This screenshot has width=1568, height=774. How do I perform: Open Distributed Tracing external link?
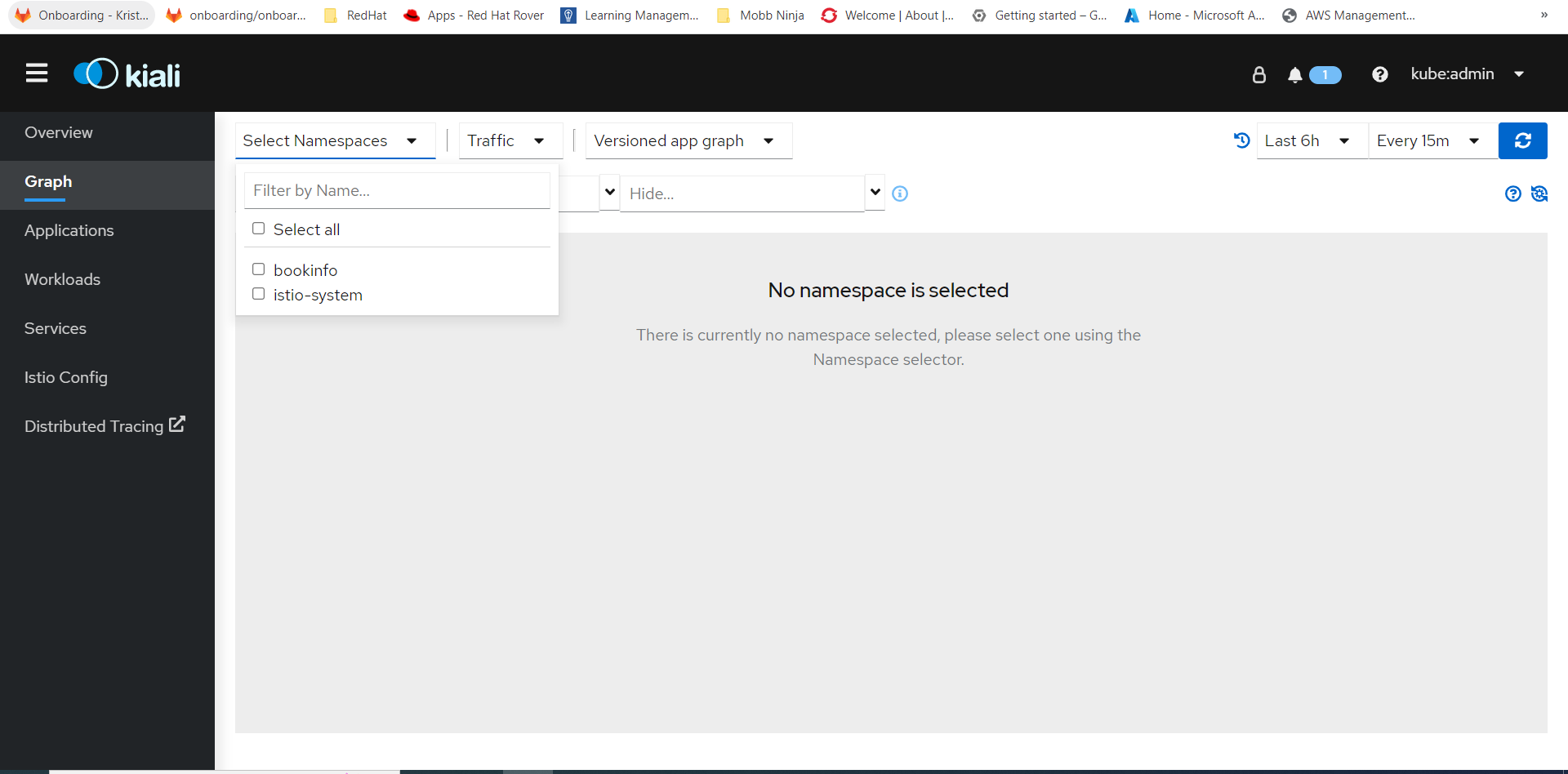point(105,426)
